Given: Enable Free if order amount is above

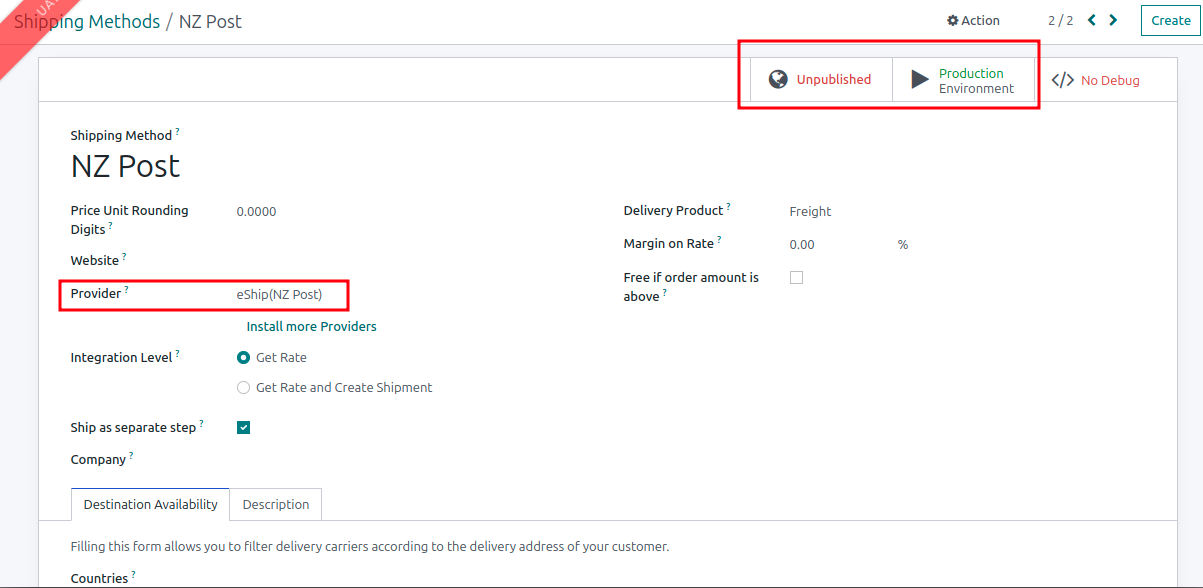Looking at the screenshot, I should (796, 278).
